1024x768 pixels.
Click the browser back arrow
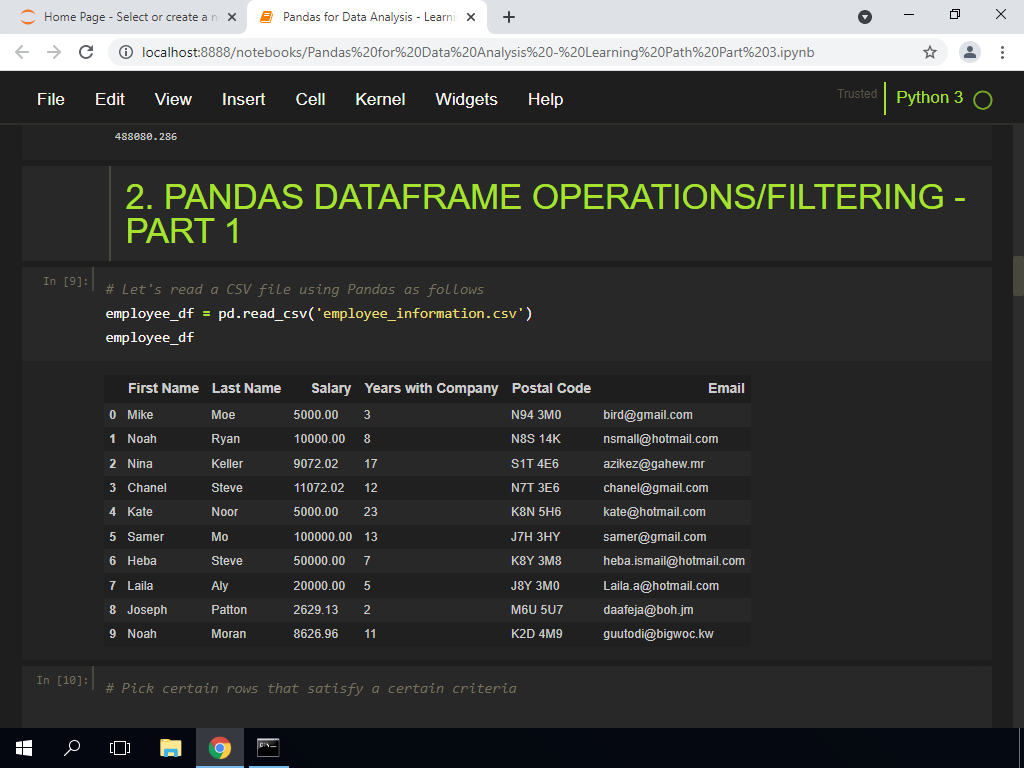(x=22, y=52)
